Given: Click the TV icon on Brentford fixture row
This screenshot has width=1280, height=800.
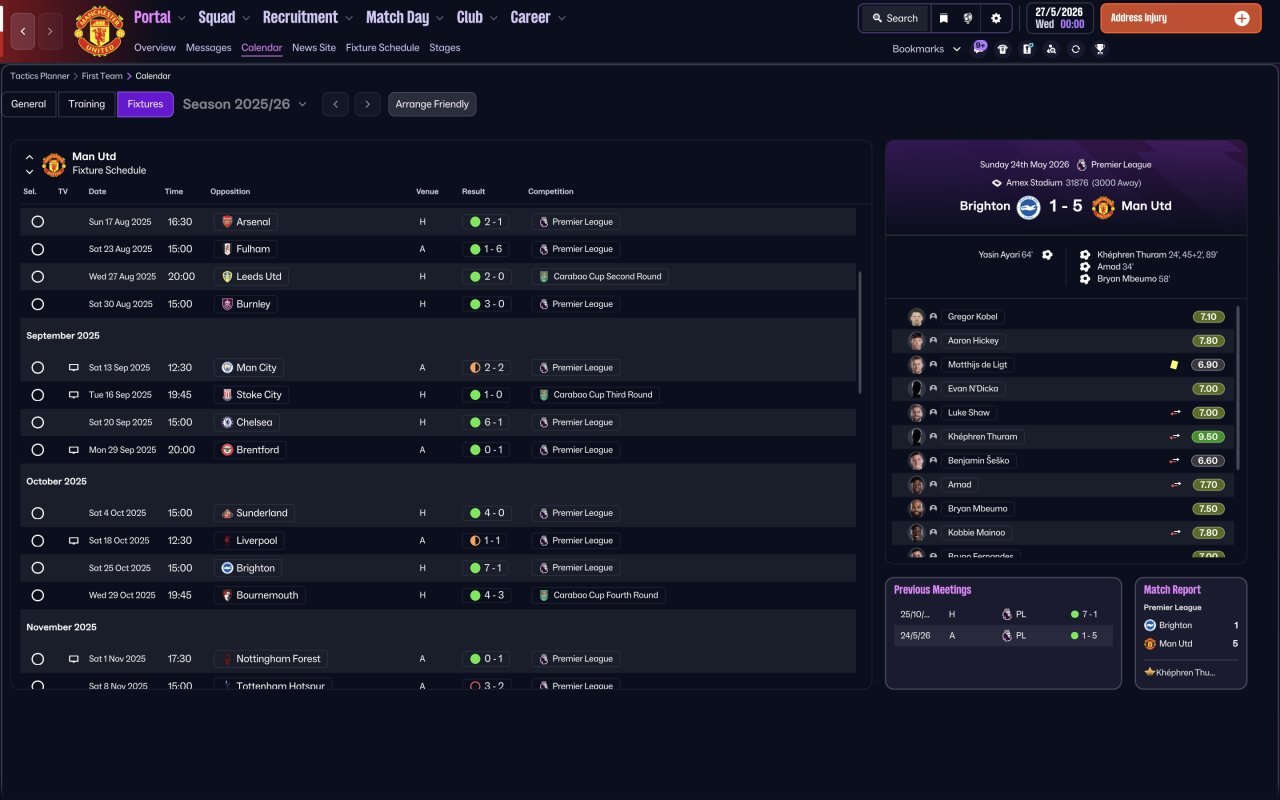Looking at the screenshot, I should (73, 450).
